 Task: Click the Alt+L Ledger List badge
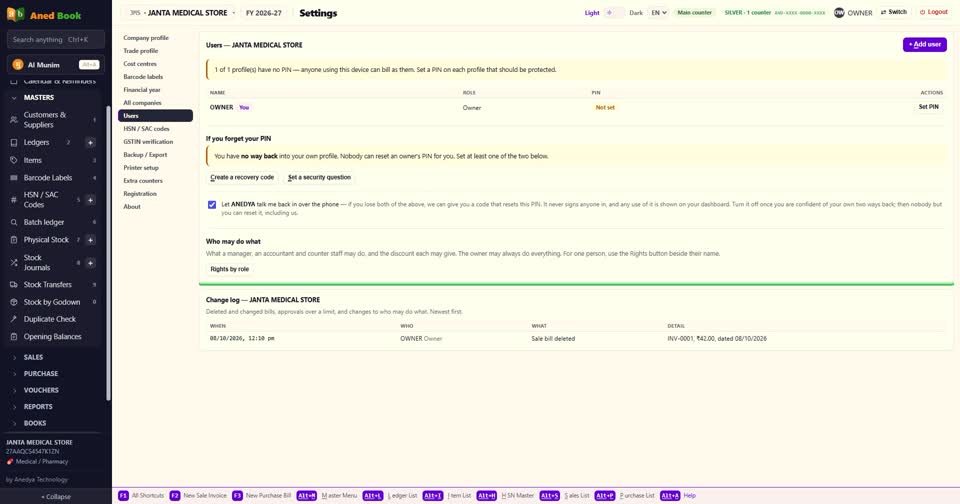[x=372, y=495]
